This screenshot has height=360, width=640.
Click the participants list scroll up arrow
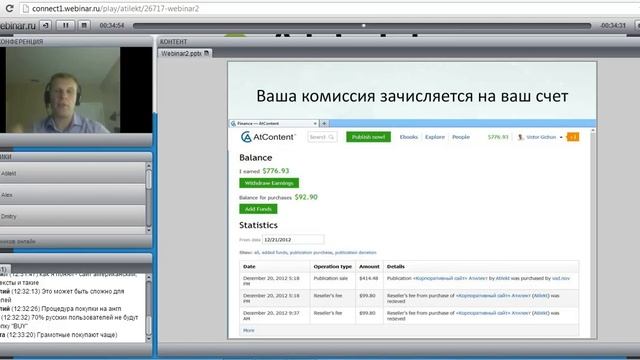click(x=149, y=166)
